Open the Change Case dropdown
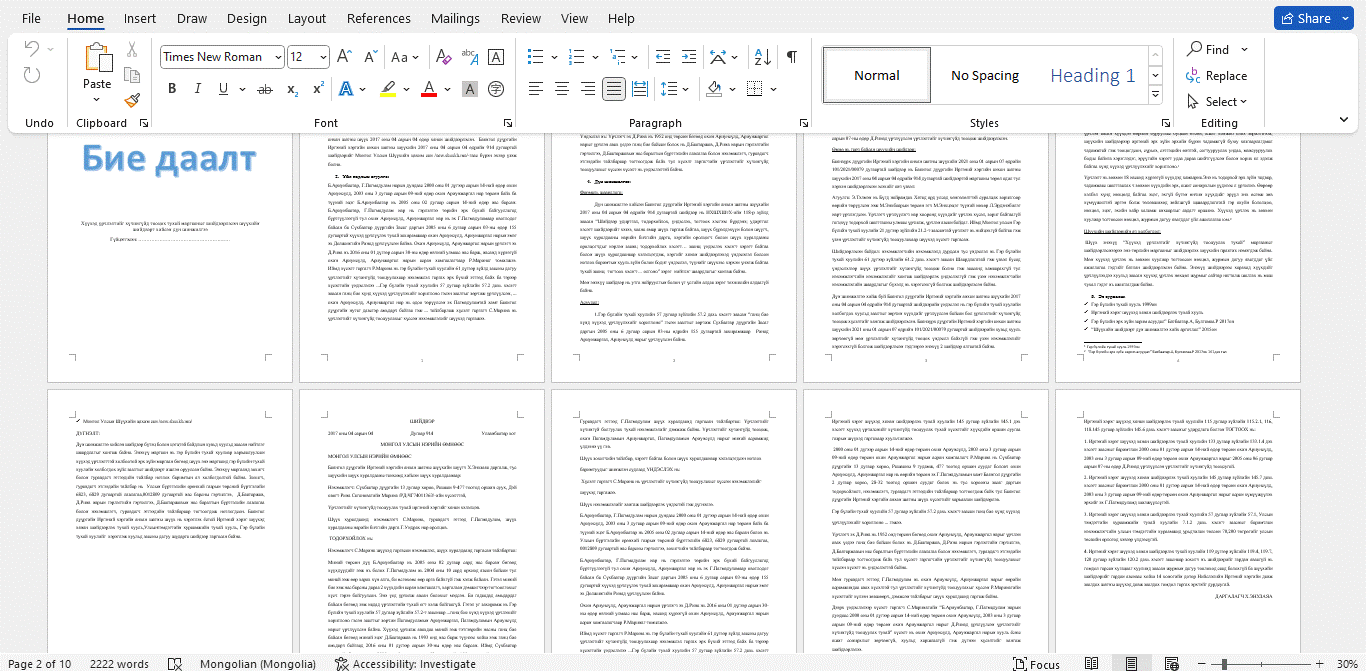Image resolution: width=1366 pixels, height=671 pixels. click(x=405, y=57)
